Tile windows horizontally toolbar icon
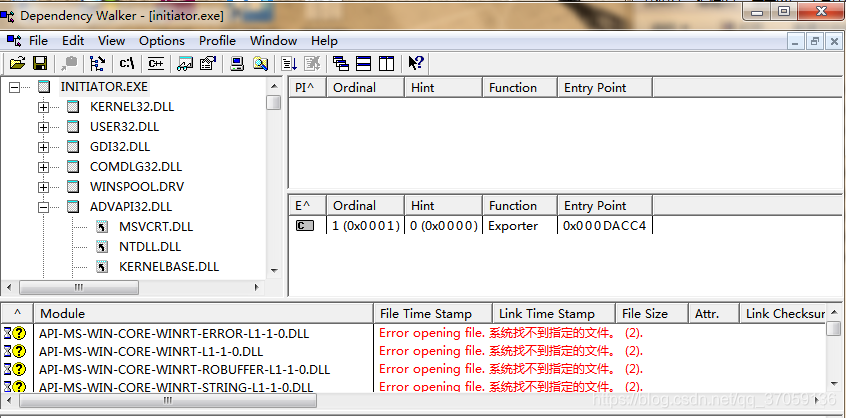The height and width of the screenshot is (418, 846). [364, 63]
